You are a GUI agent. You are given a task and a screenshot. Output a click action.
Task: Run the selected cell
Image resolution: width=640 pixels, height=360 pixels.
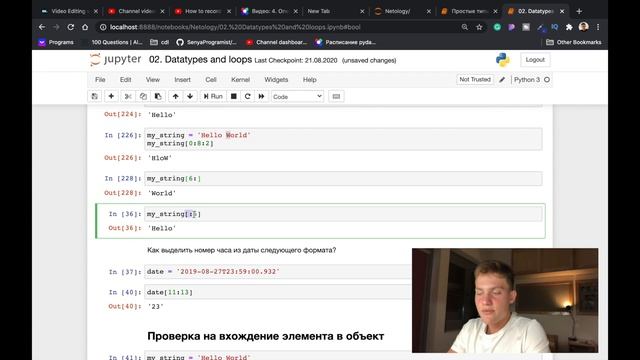[213, 96]
